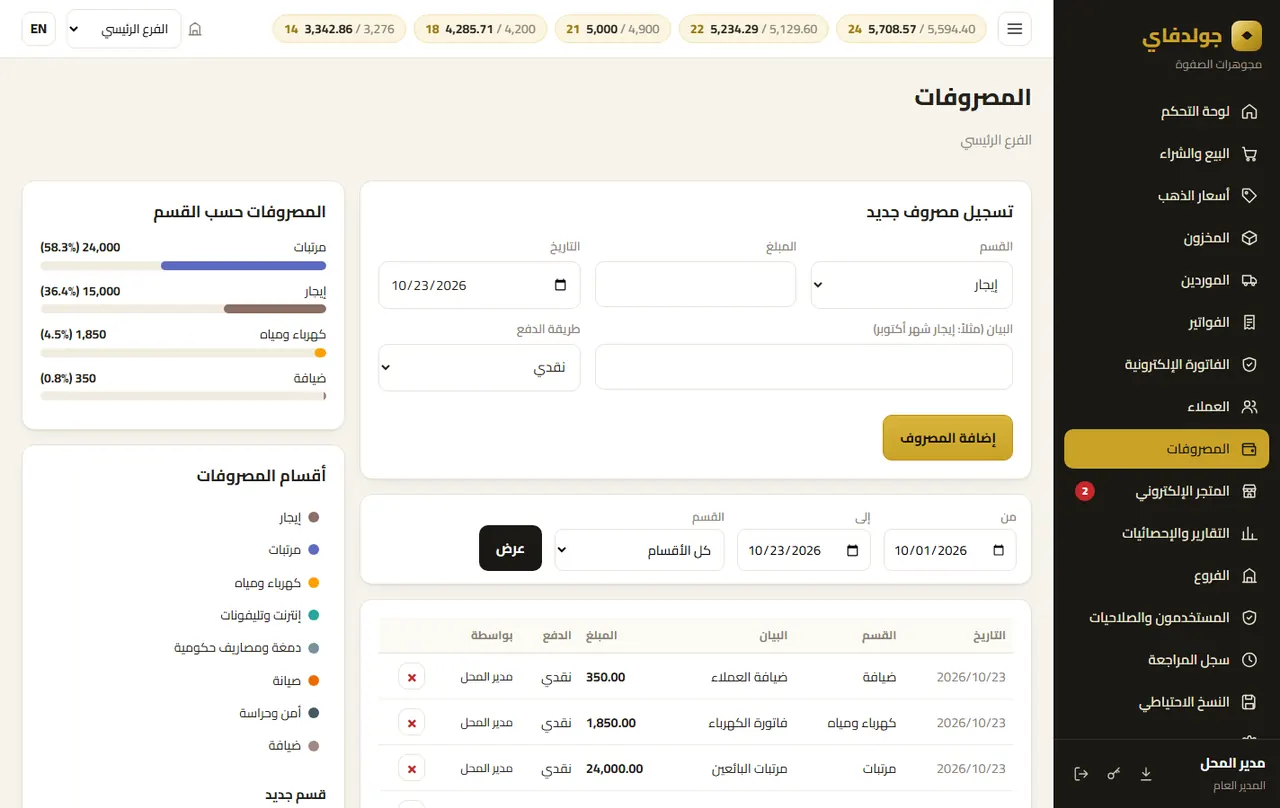Open the calendar picker in إلى date field
1280x808 pixels.
point(852,550)
